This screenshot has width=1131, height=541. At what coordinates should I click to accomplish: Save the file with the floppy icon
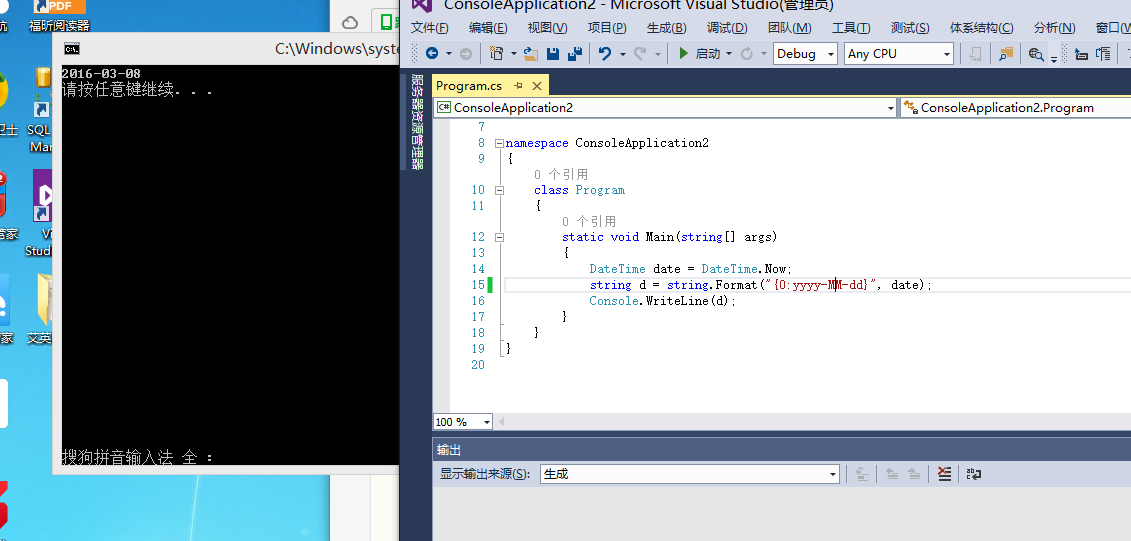(553, 53)
